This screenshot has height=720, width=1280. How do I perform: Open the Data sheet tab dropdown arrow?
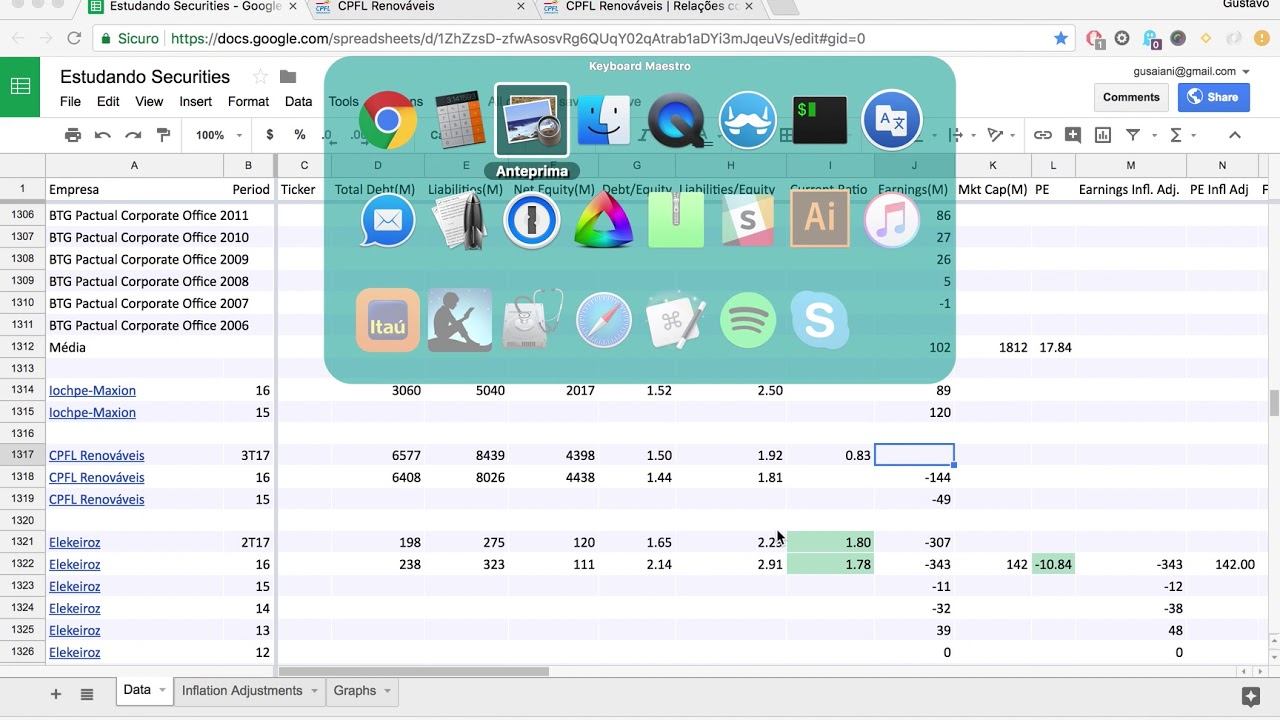[x=162, y=691]
